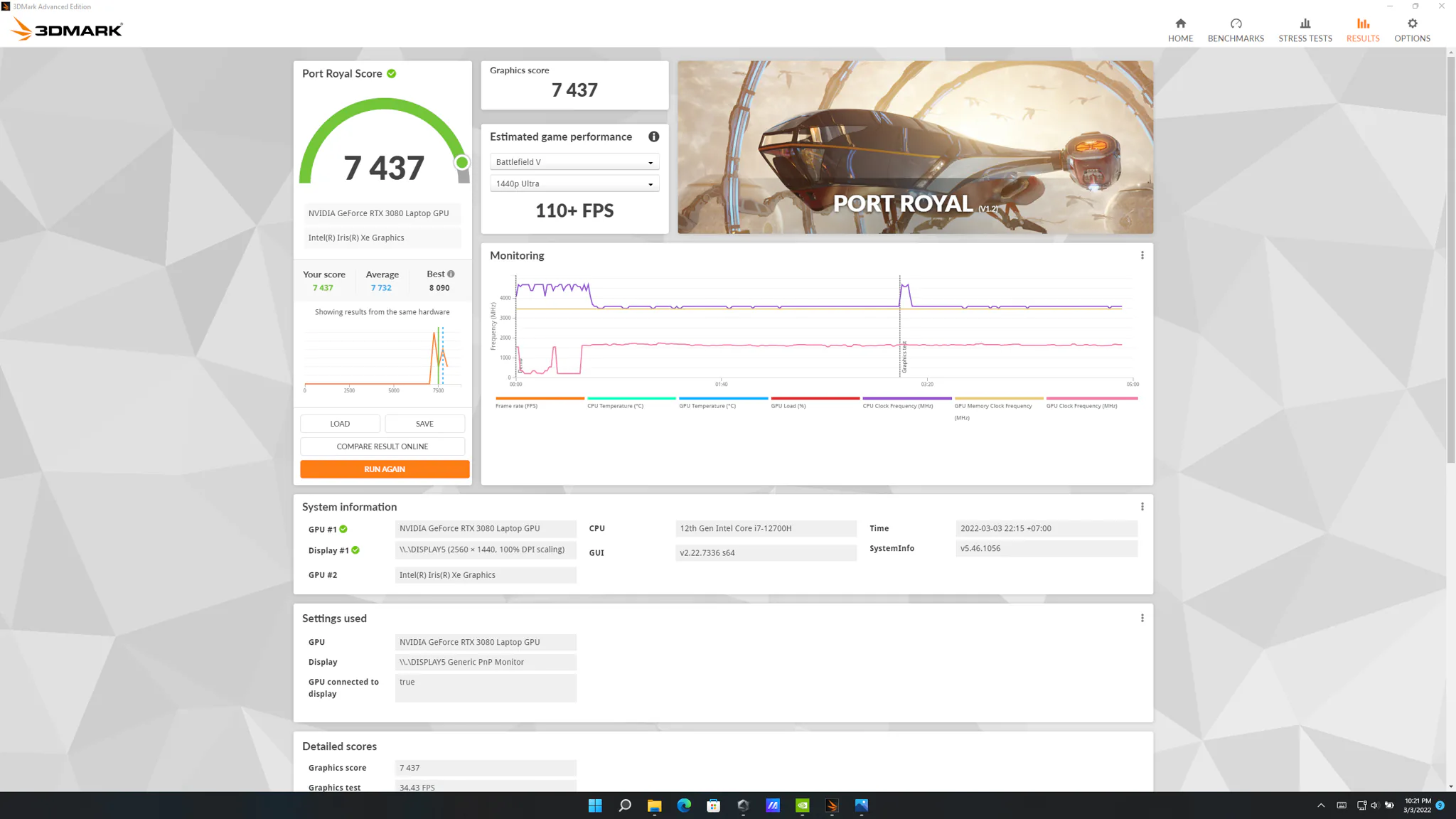
Task: Toggle the GPU Load (%) legend
Action: coord(815,402)
